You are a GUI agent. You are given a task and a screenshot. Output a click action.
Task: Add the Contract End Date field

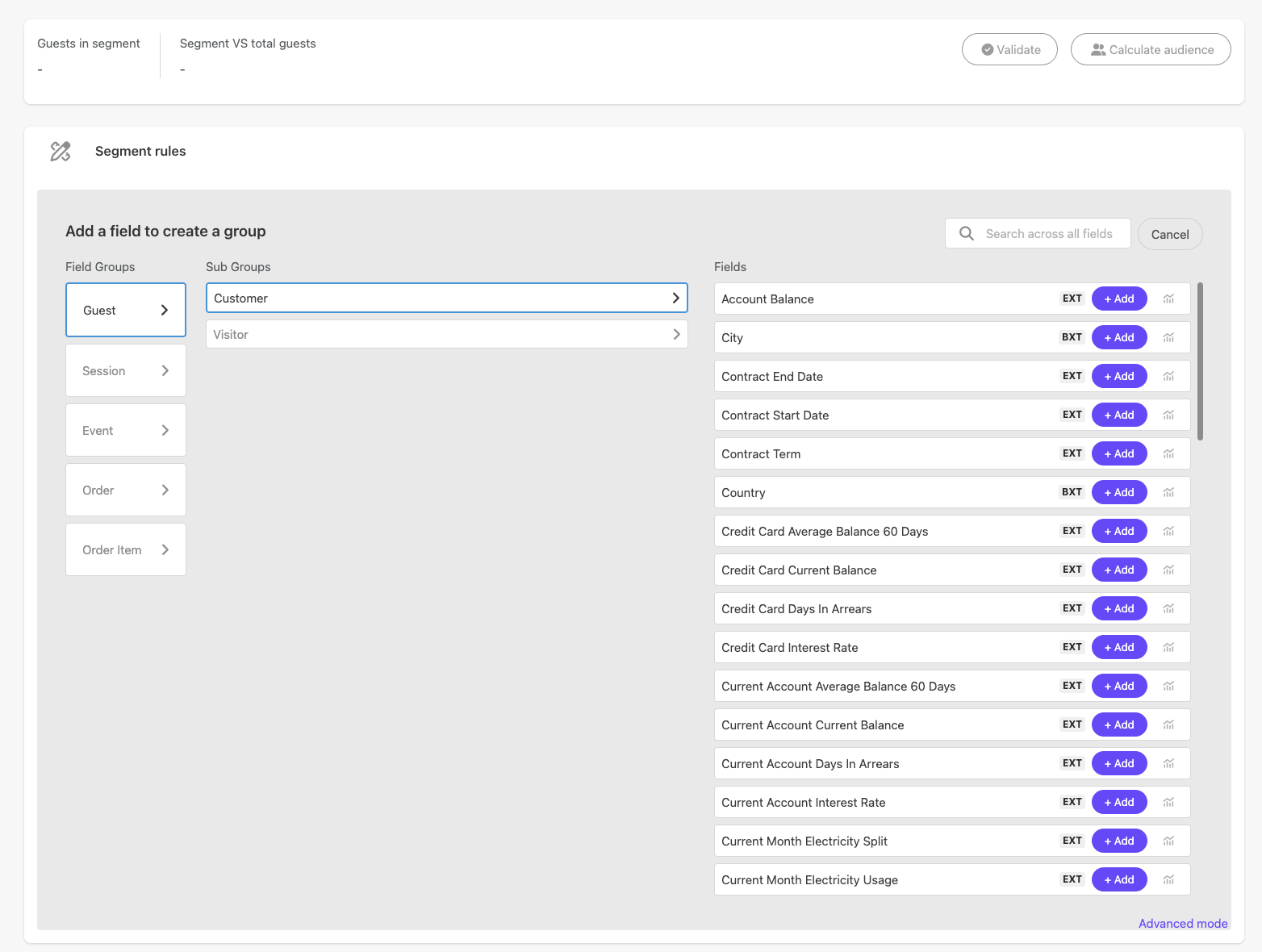click(1118, 376)
